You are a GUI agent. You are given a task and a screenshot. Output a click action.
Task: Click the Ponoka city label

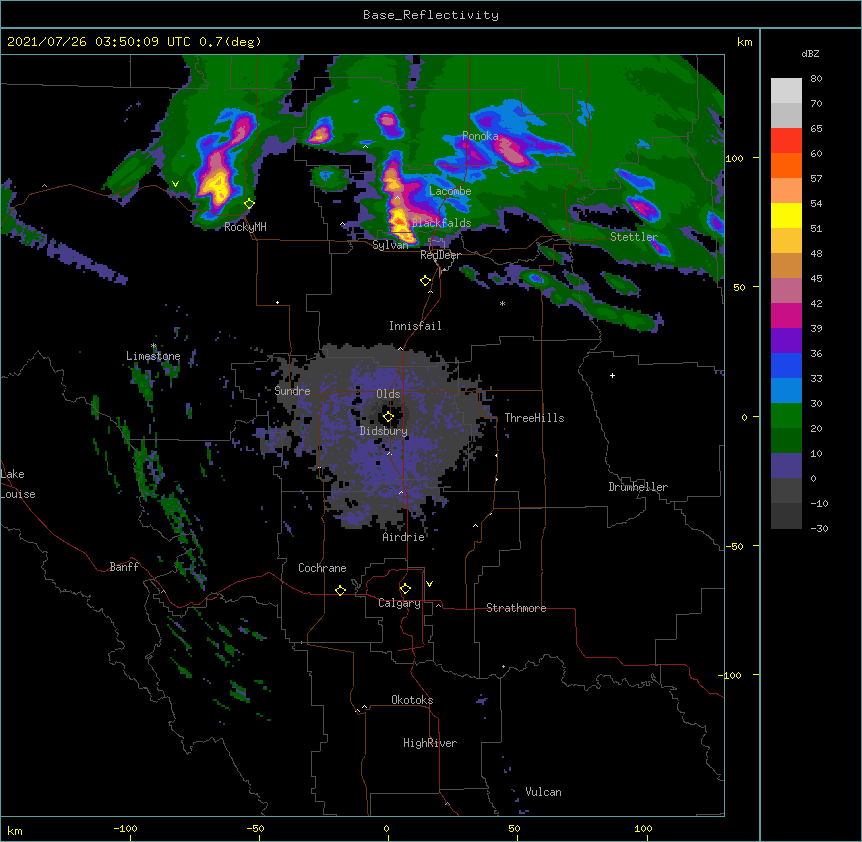(x=480, y=136)
